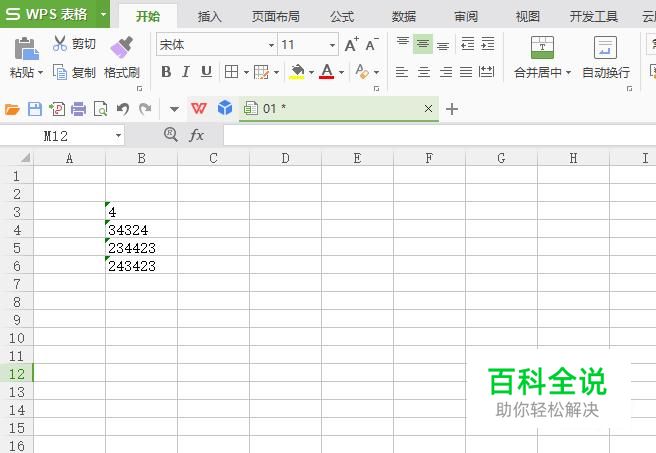Click the clear format eraser icon
This screenshot has height=453, width=656.
click(x=362, y=72)
